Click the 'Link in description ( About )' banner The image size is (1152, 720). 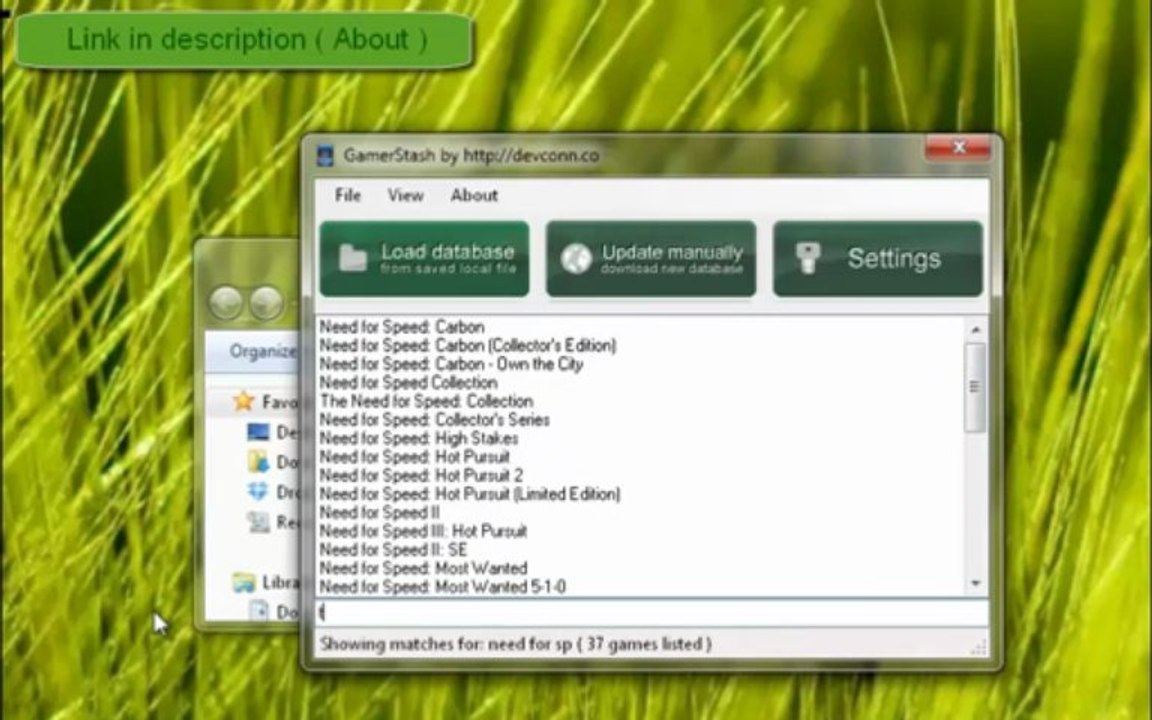[x=244, y=40]
